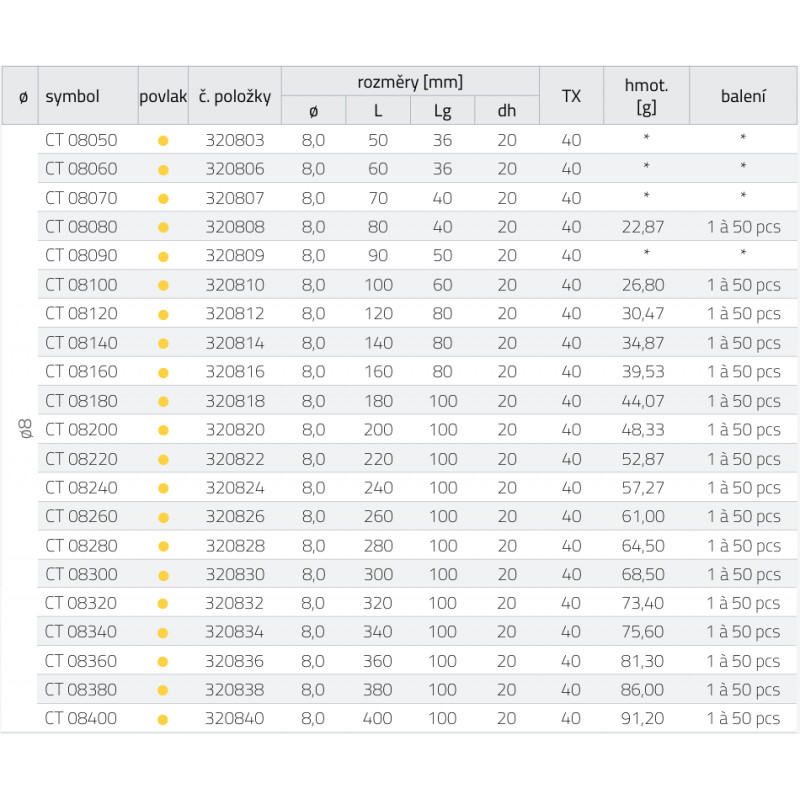Click the 'rozměry [mm]' header
Image resolution: width=800 pixels, height=800 pixels.
pyautogui.click(x=410, y=82)
